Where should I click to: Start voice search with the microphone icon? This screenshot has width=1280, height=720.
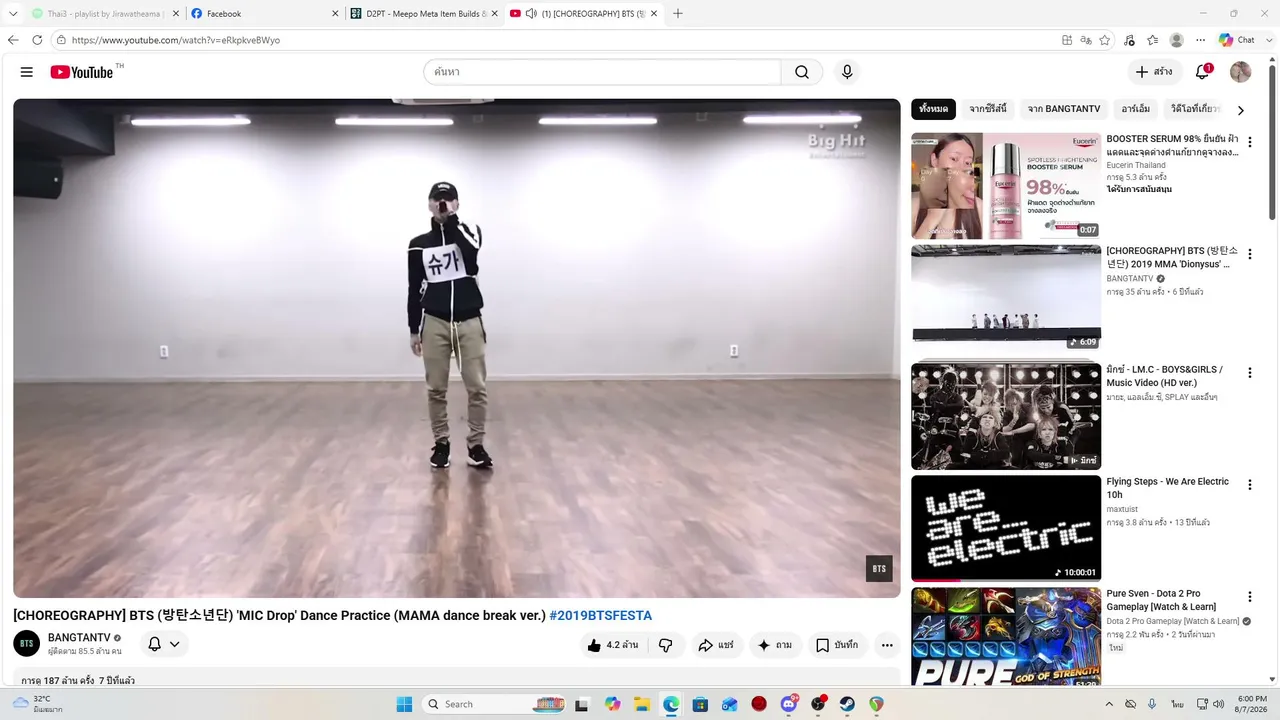[x=847, y=72]
